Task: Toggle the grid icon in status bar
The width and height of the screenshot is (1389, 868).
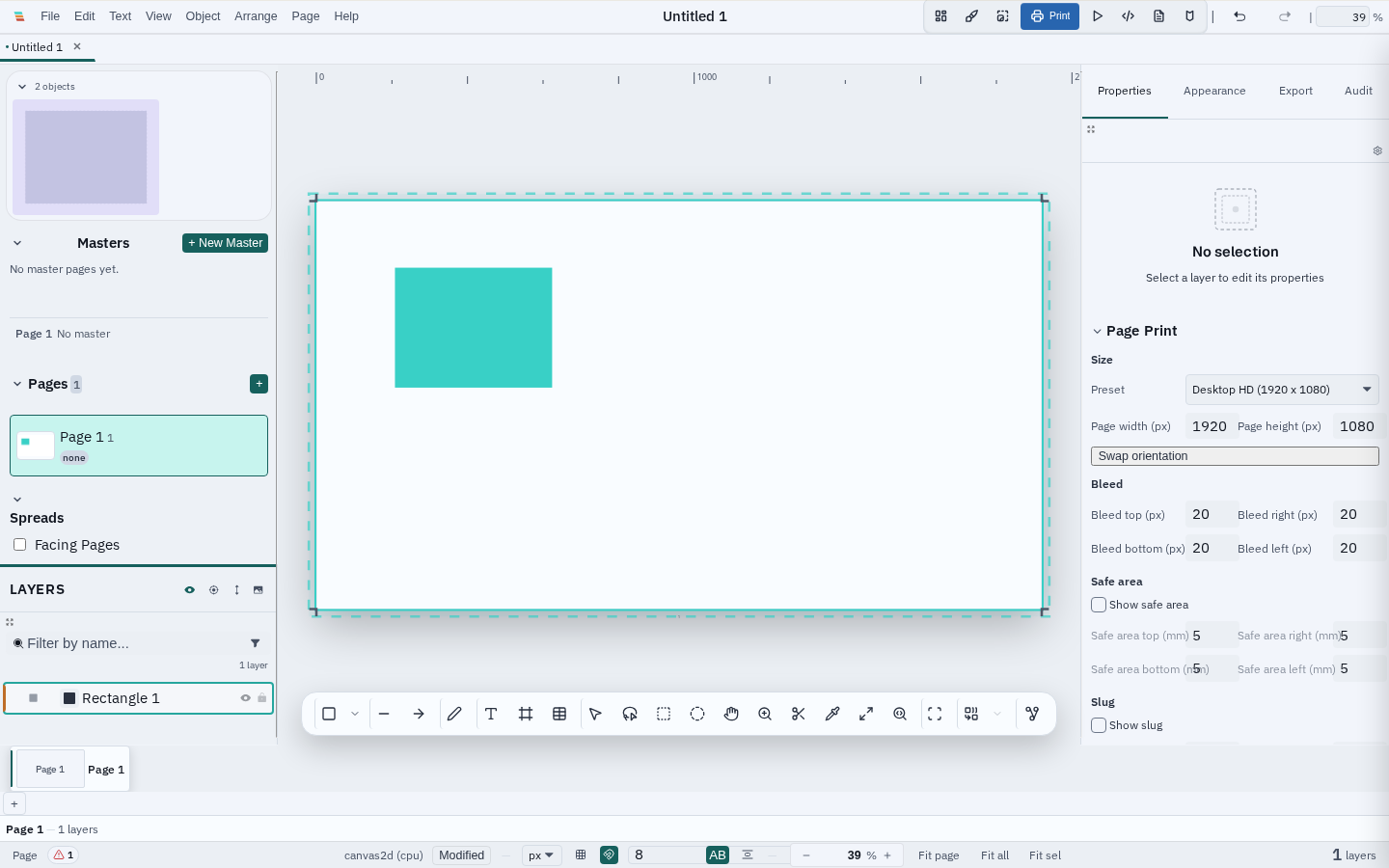Action: 581,855
